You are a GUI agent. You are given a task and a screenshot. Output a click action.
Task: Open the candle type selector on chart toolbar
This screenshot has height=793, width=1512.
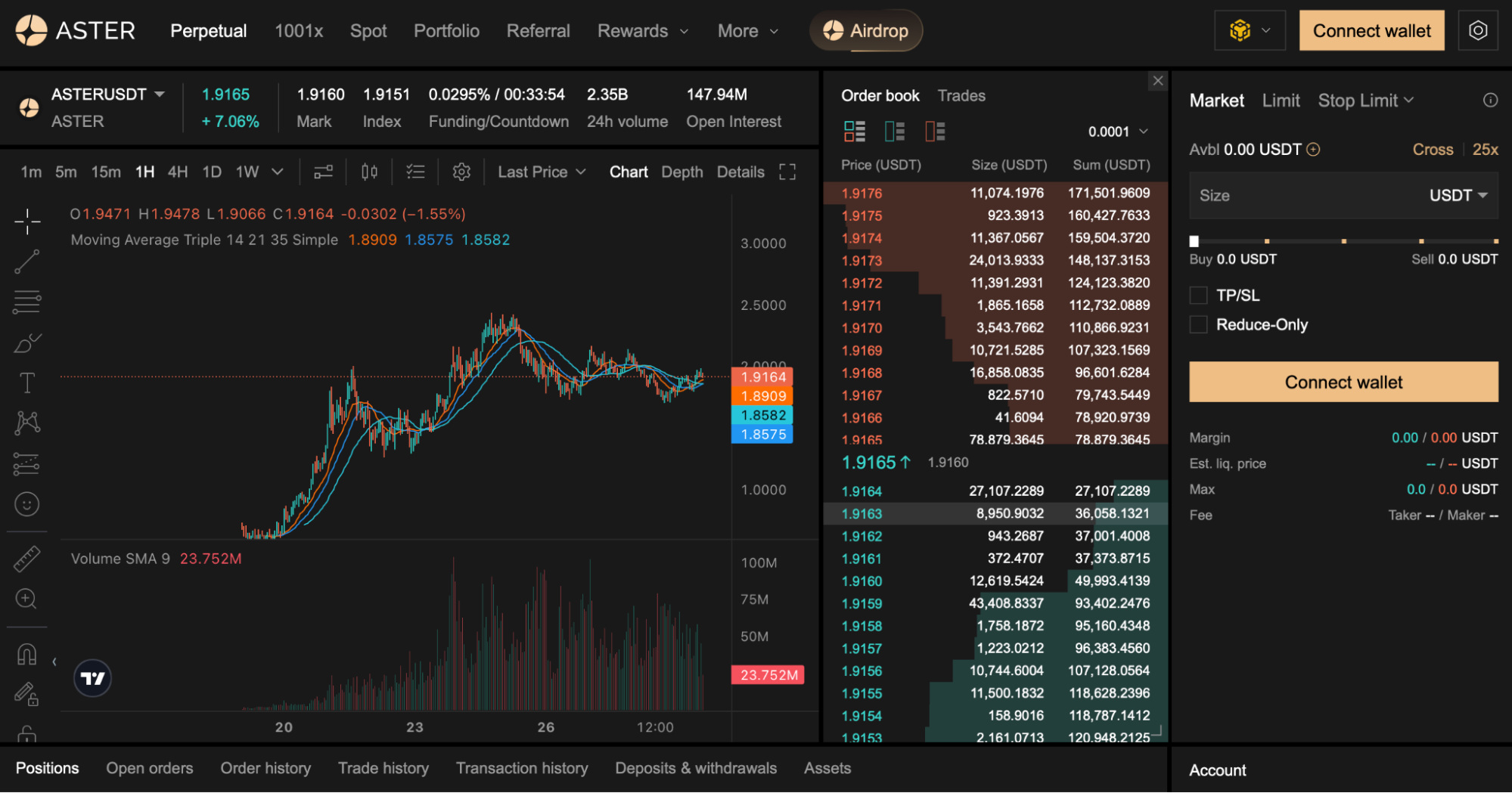click(368, 172)
